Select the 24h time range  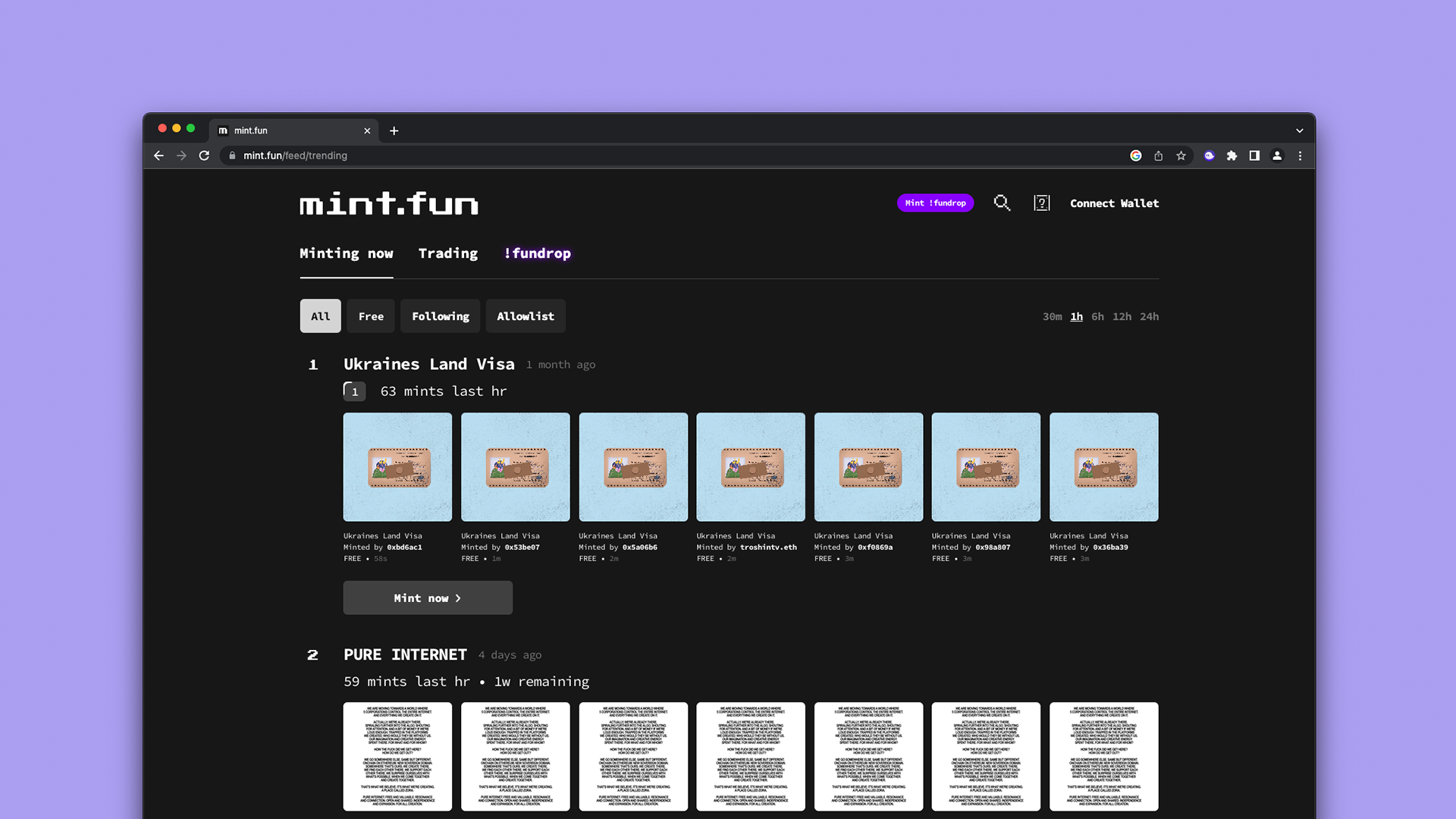point(1149,316)
